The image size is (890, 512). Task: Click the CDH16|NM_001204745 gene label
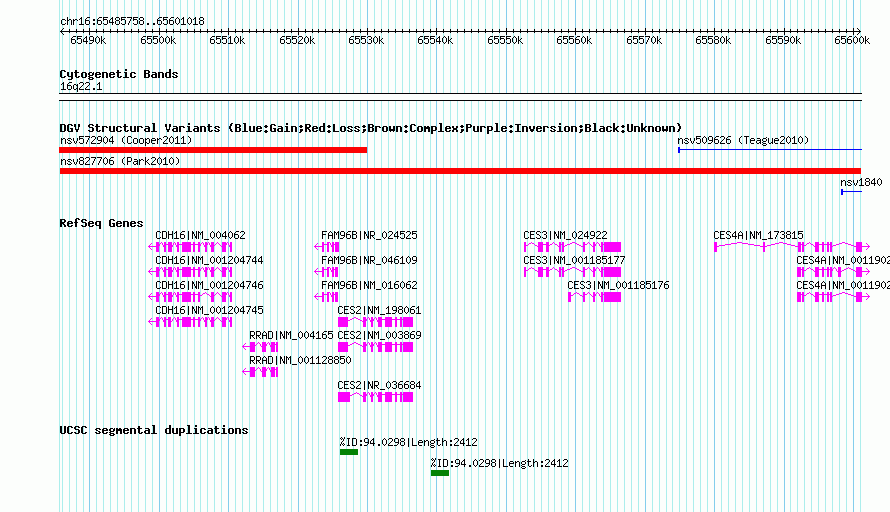[x=209, y=310]
